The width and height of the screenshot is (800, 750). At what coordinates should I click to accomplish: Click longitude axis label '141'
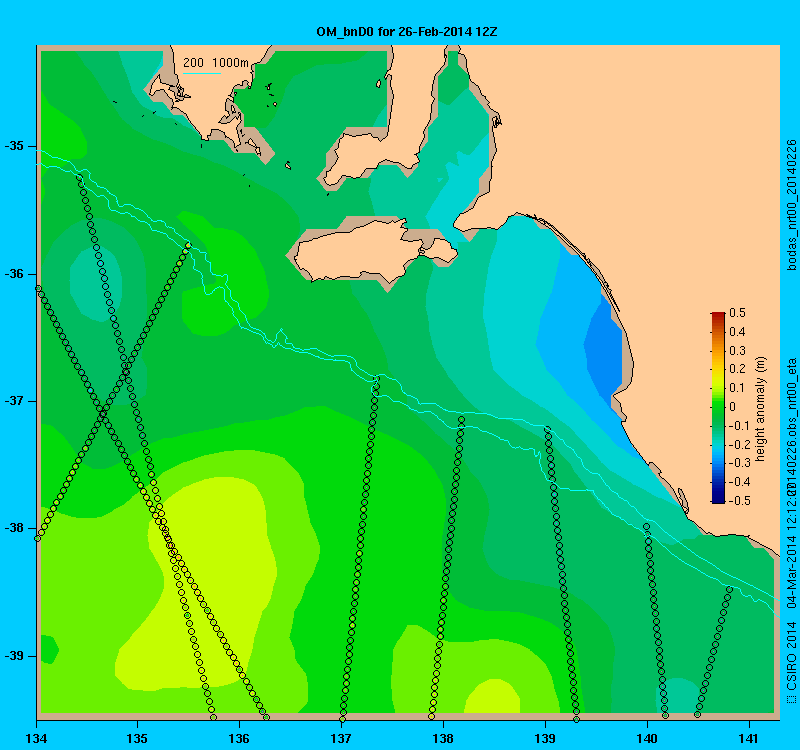(x=749, y=738)
